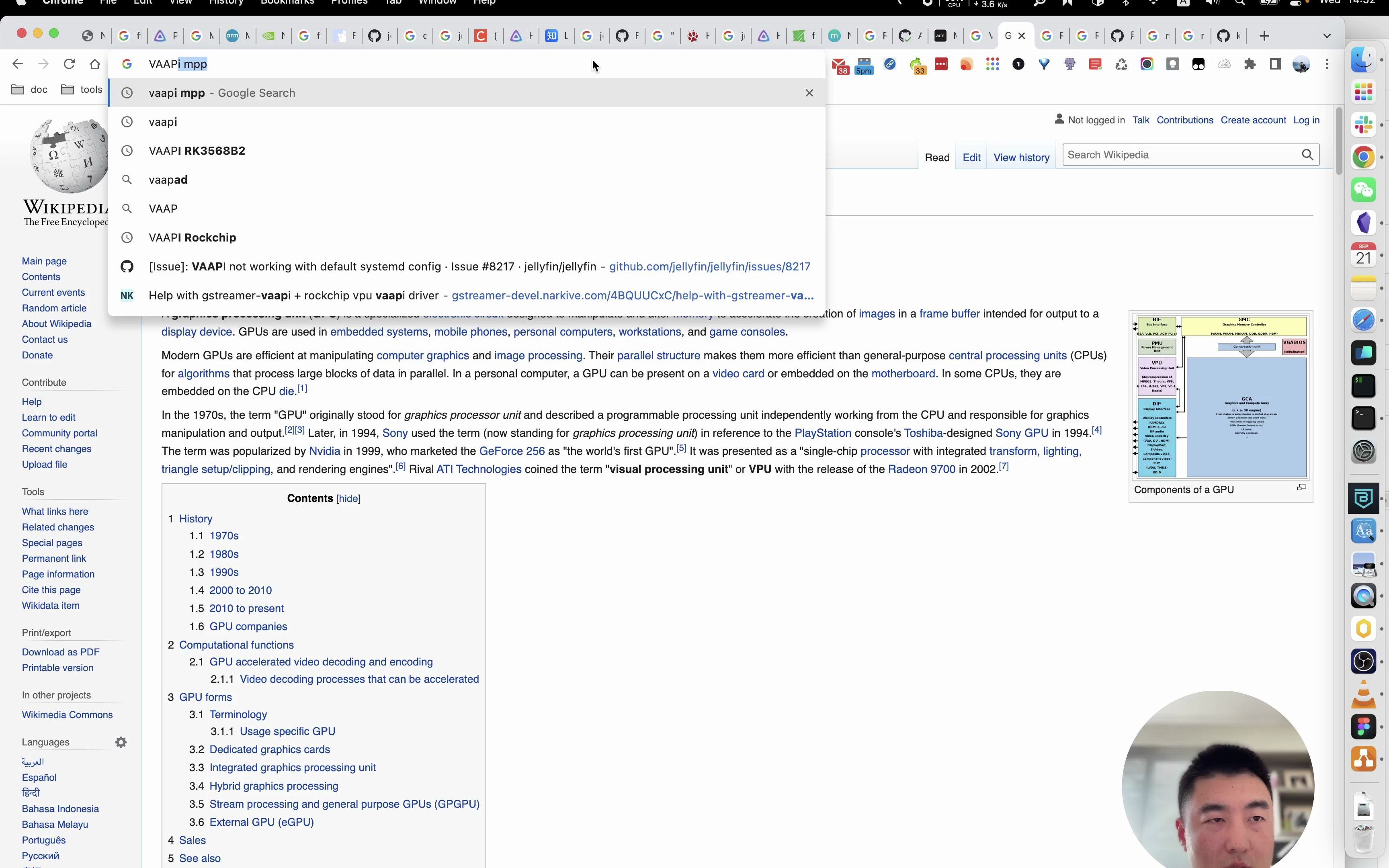Click the browser reload icon

70,64
